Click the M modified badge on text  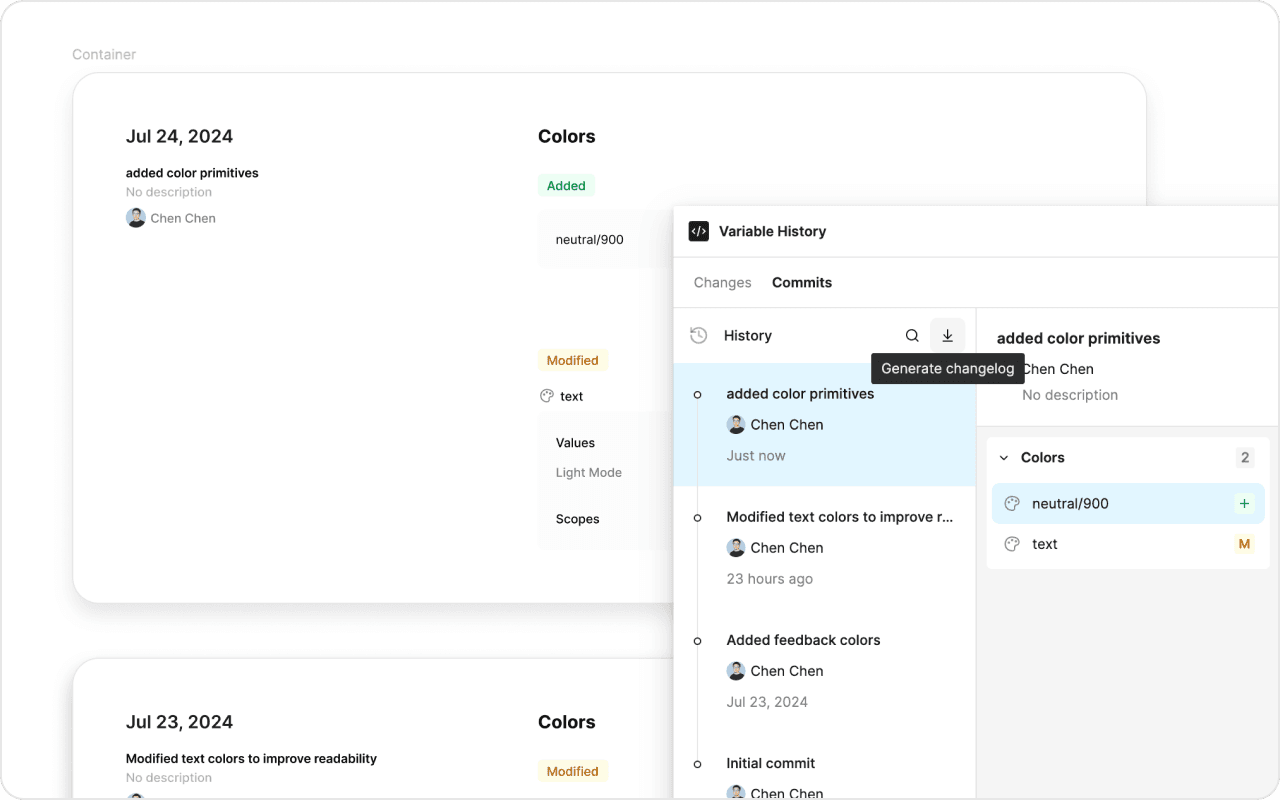1244,545
